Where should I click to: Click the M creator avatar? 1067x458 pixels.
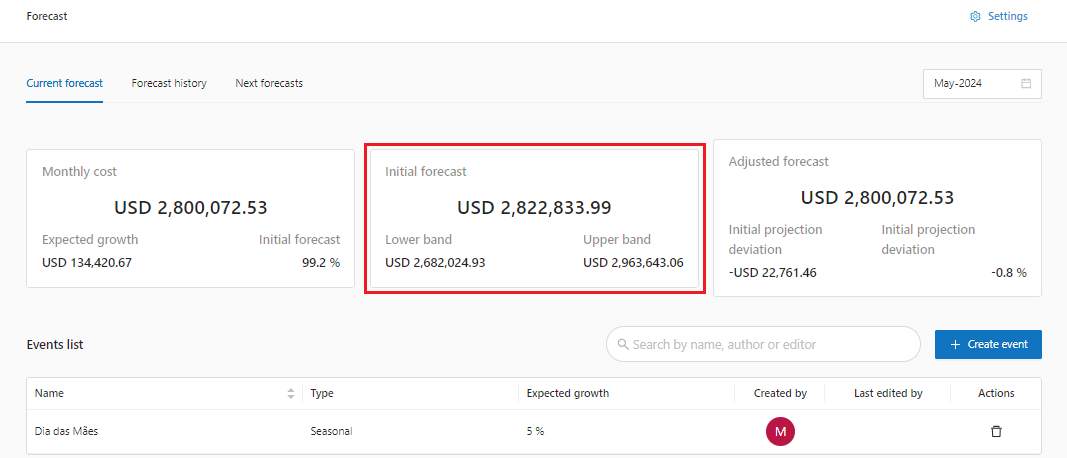[780, 431]
